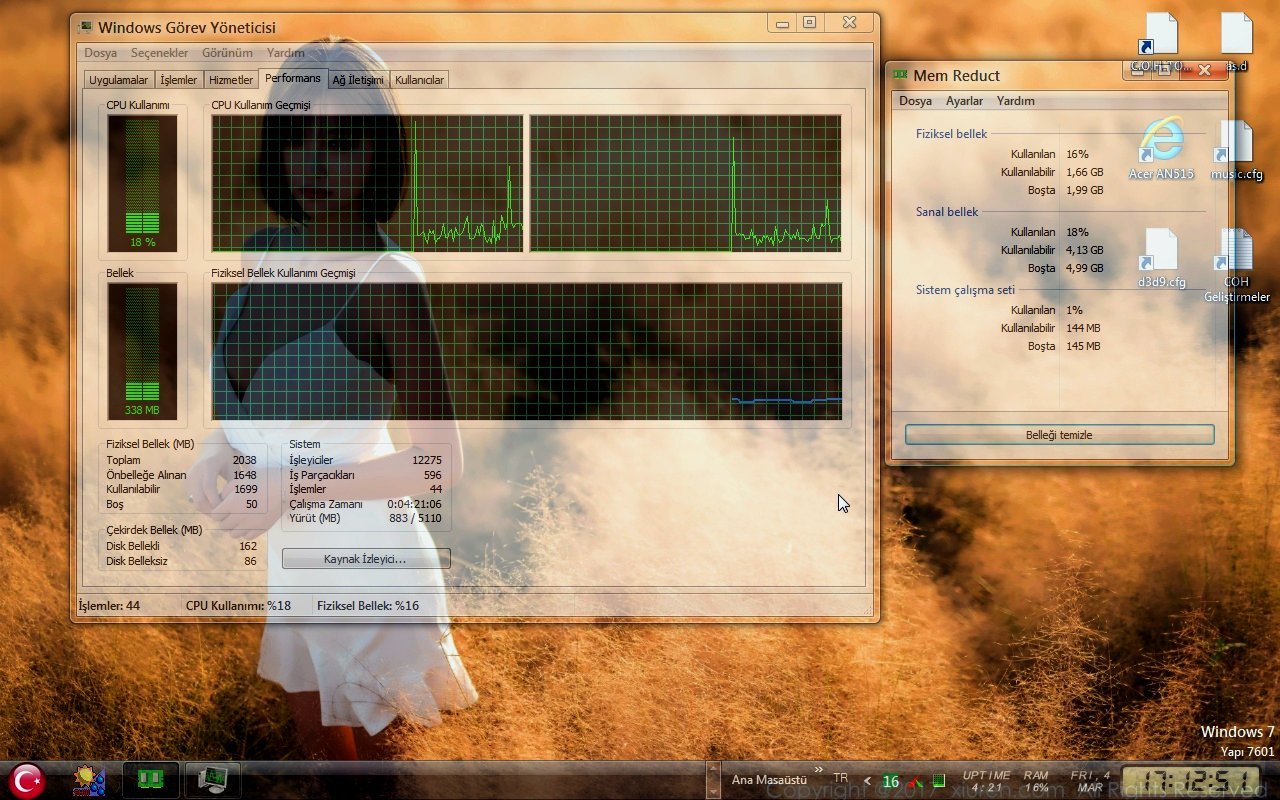Select the Performans tab

coord(293,78)
